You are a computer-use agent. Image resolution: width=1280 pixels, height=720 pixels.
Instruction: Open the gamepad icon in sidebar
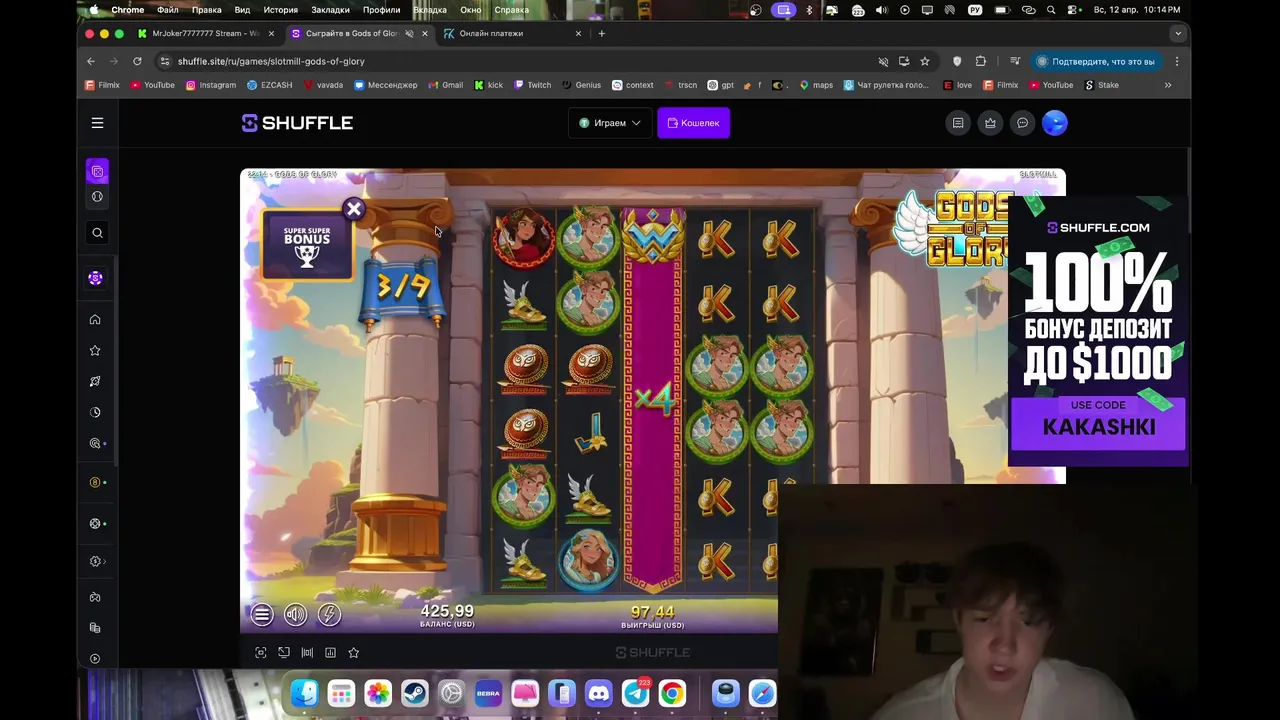[x=95, y=597]
